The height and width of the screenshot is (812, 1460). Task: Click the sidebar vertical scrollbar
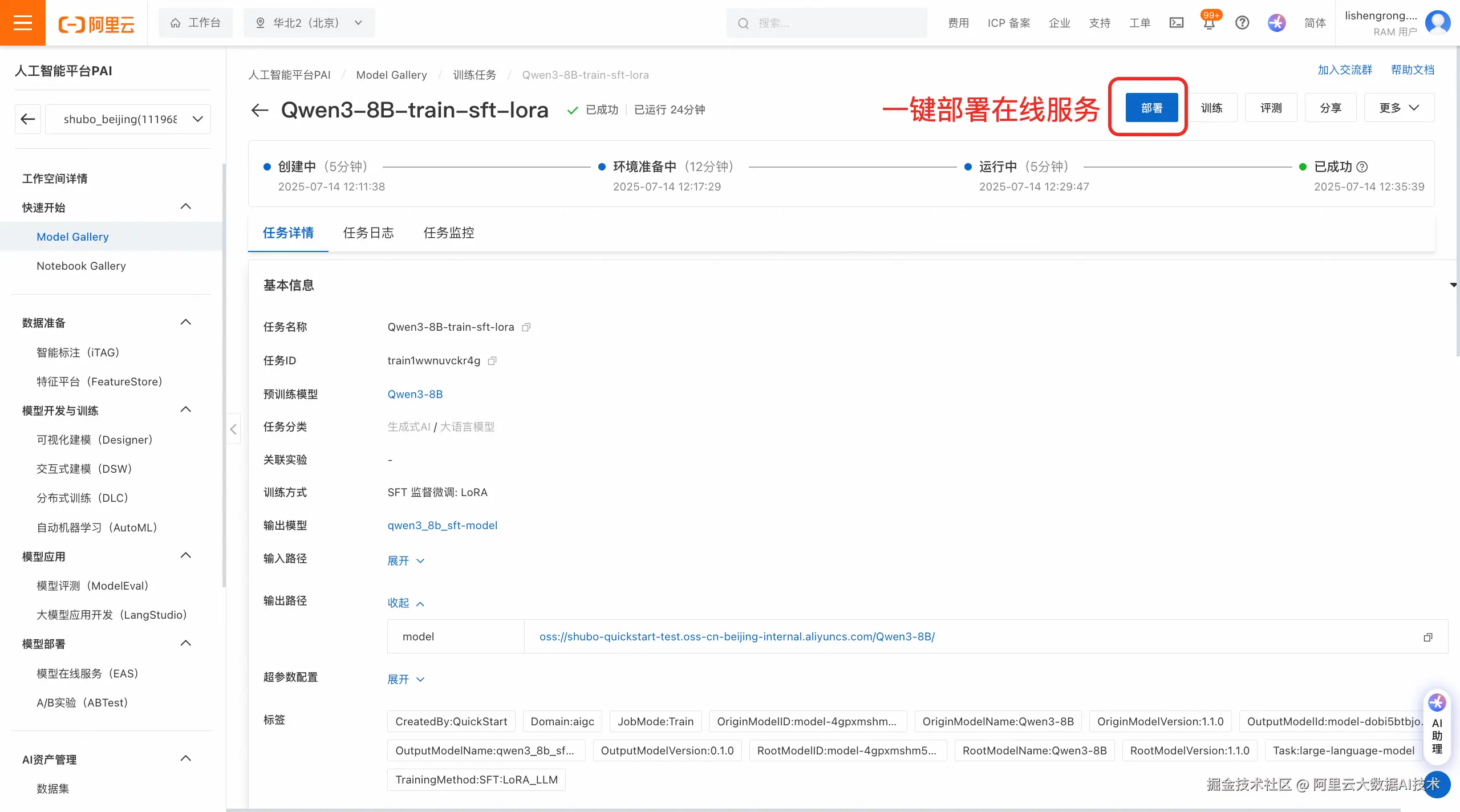tap(224, 375)
